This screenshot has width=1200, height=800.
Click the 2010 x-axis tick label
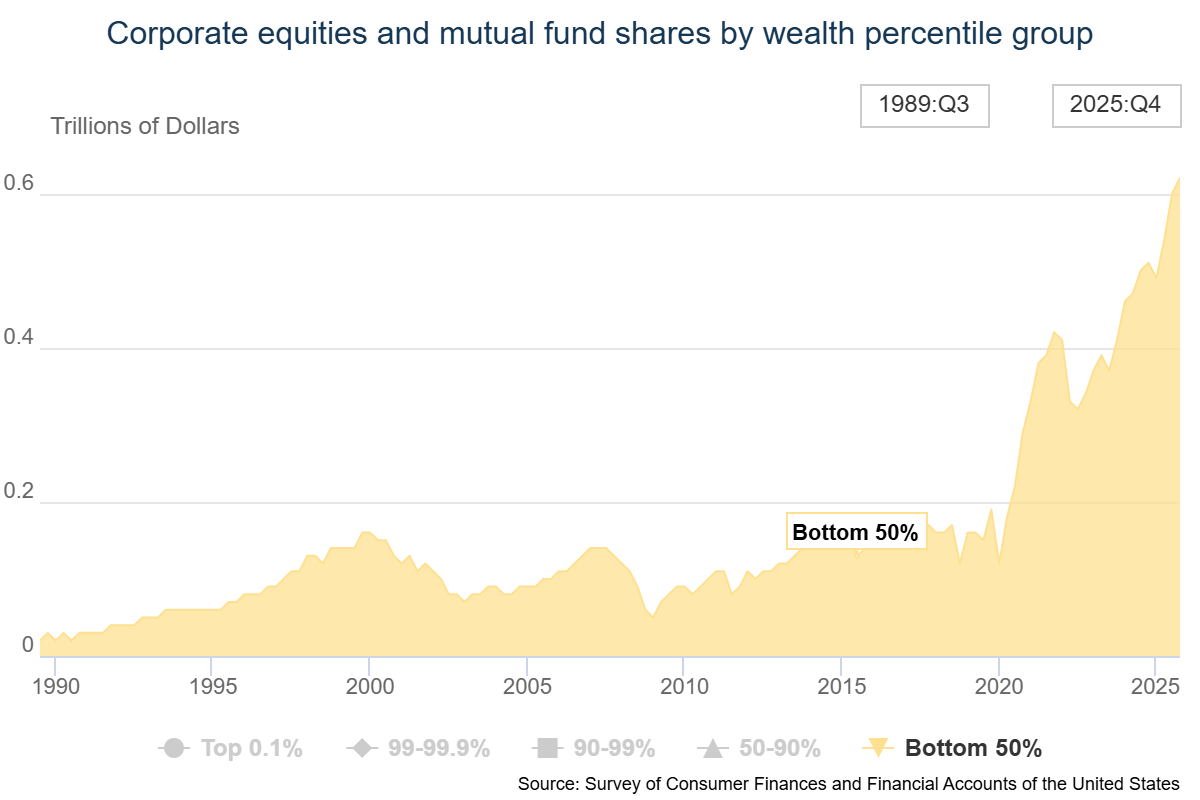682,690
